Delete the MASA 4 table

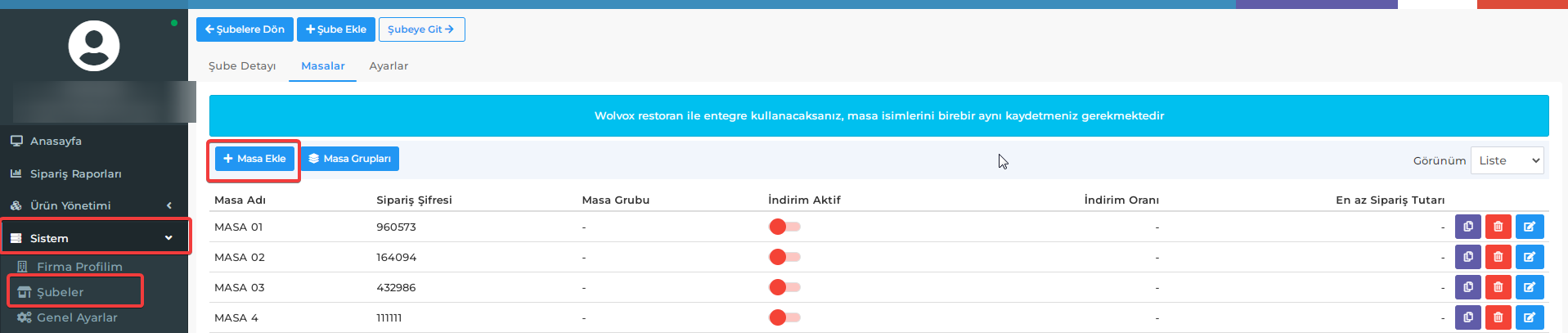click(x=1498, y=317)
